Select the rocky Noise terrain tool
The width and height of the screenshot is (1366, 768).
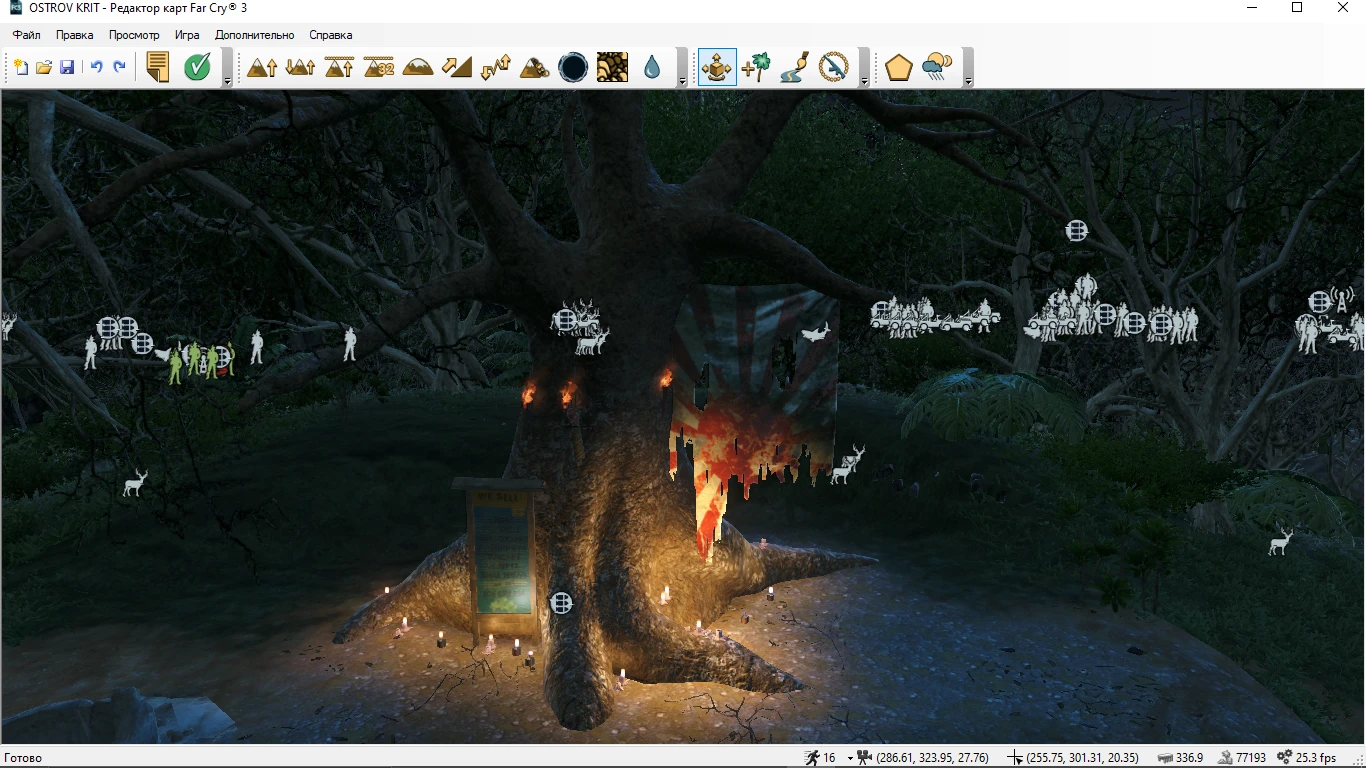coord(535,67)
